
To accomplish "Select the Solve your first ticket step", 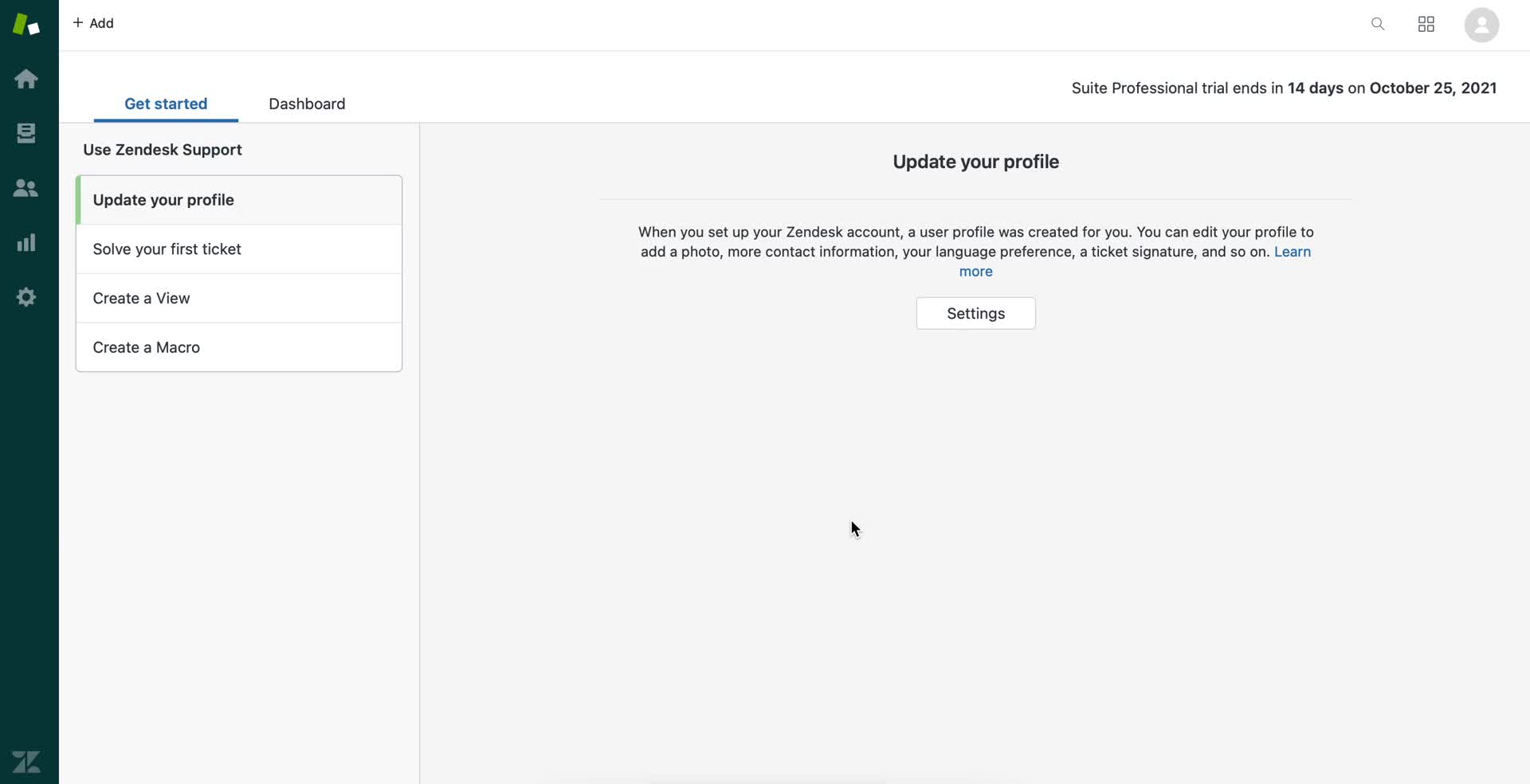I will click(x=239, y=249).
